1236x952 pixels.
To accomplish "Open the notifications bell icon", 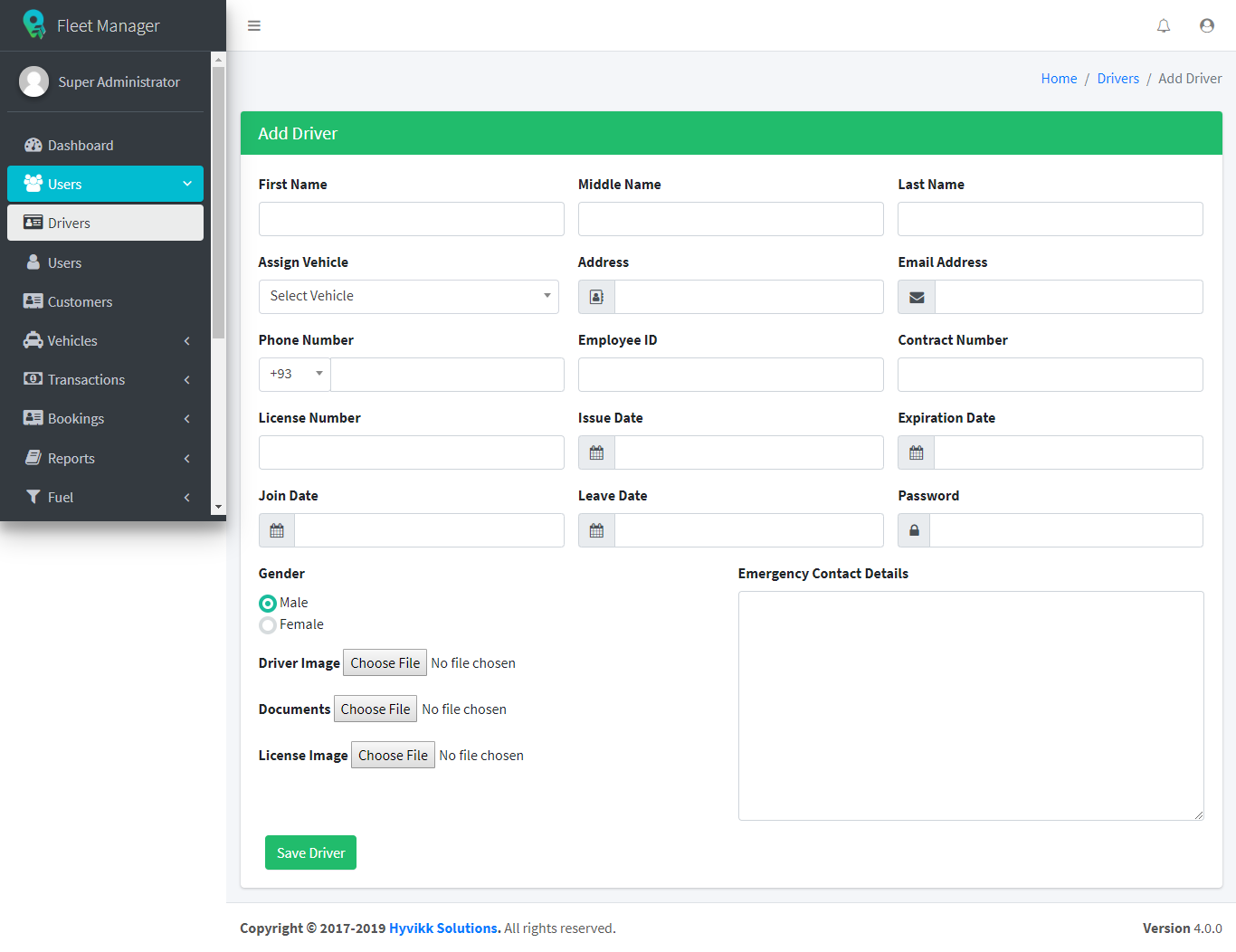I will click(1164, 25).
